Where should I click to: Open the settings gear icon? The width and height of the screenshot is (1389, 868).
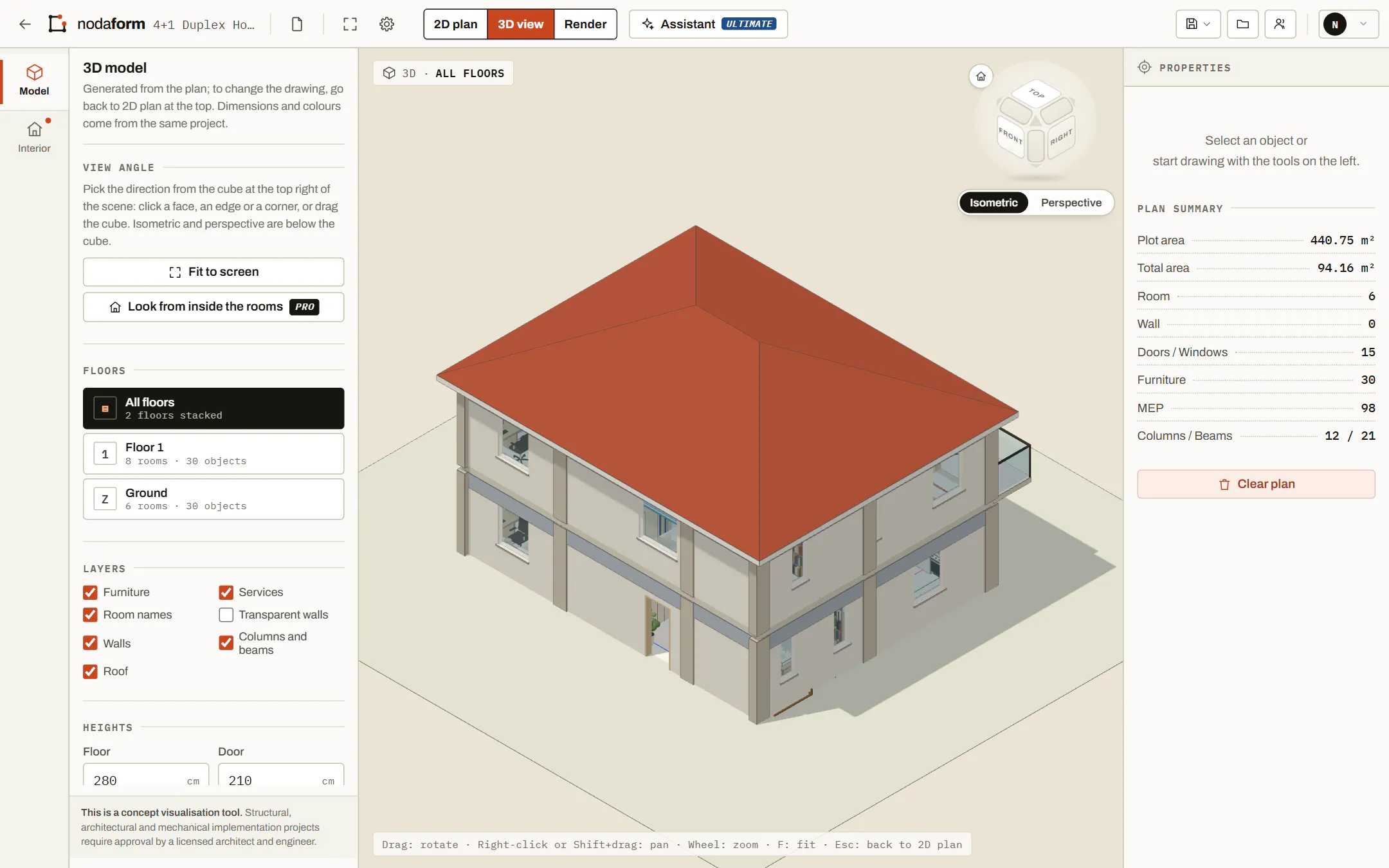pos(386,24)
